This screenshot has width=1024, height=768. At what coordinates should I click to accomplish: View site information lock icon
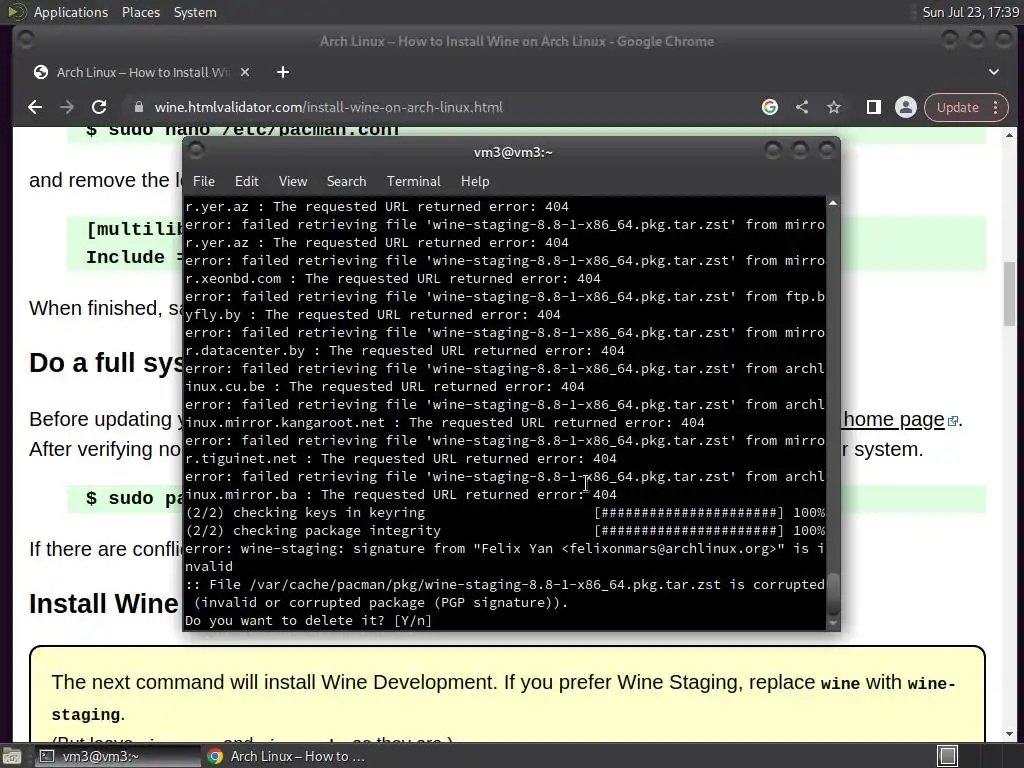pyautogui.click(x=138, y=107)
